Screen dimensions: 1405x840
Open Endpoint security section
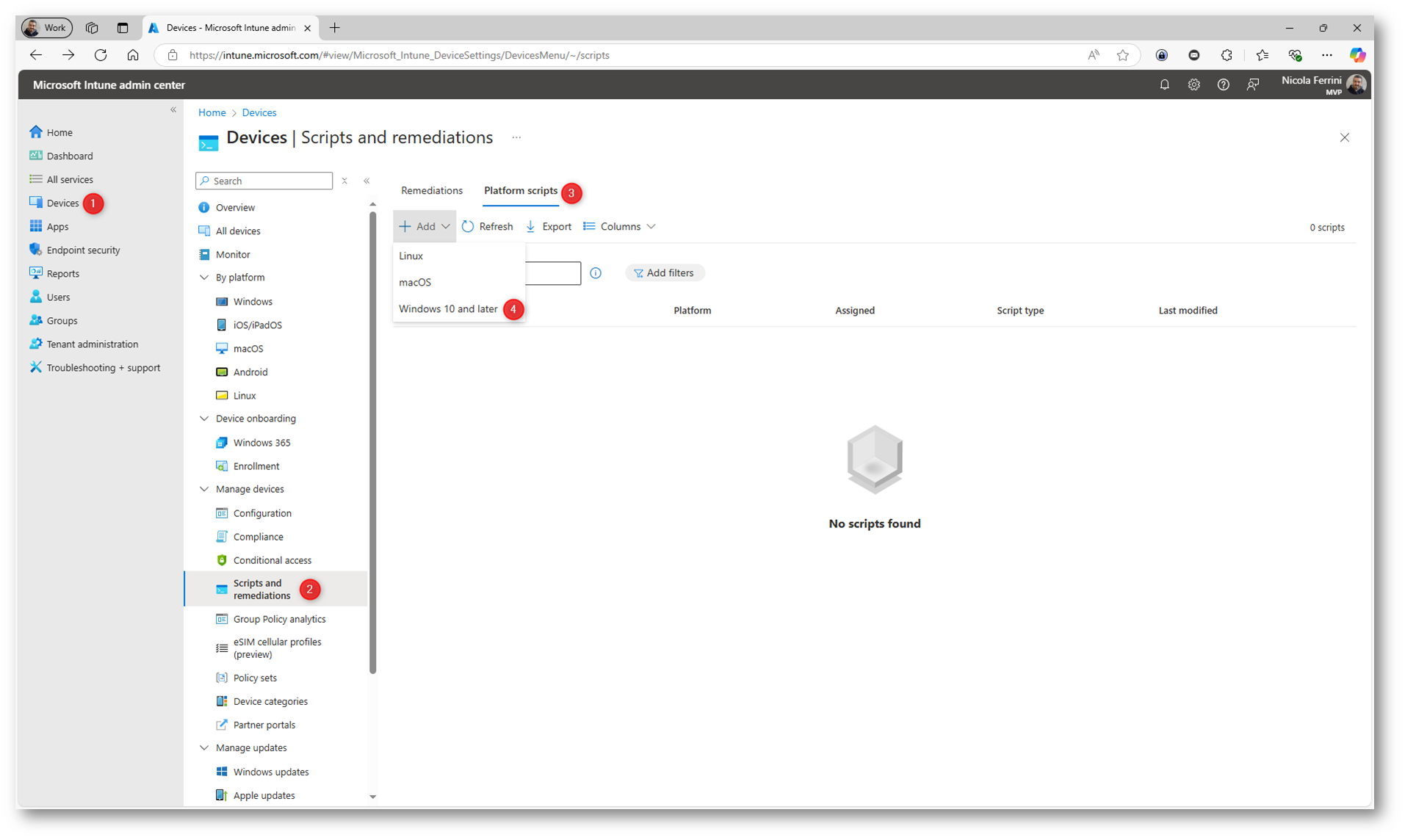pos(75,250)
